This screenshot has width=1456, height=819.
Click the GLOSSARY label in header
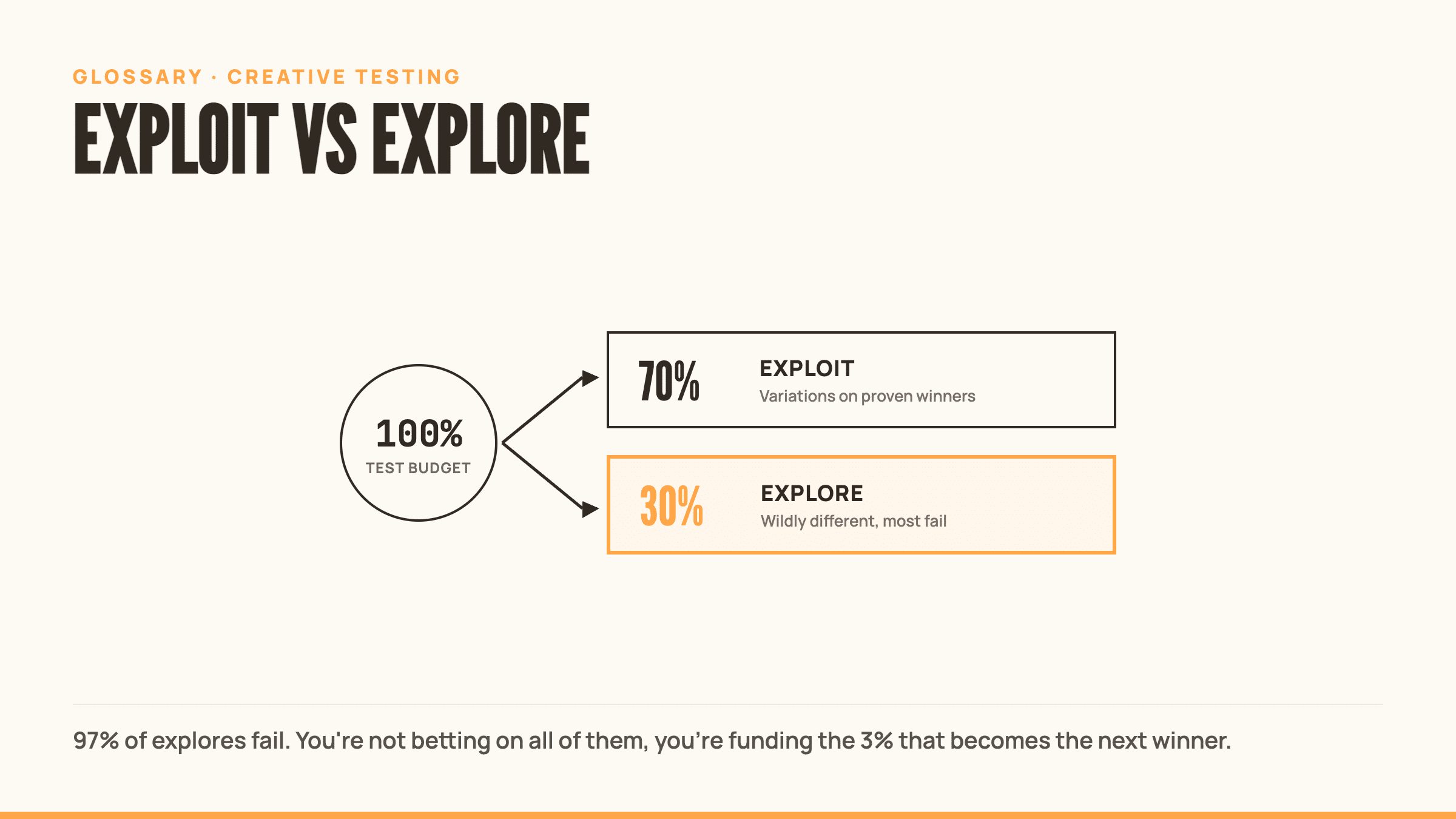(138, 77)
